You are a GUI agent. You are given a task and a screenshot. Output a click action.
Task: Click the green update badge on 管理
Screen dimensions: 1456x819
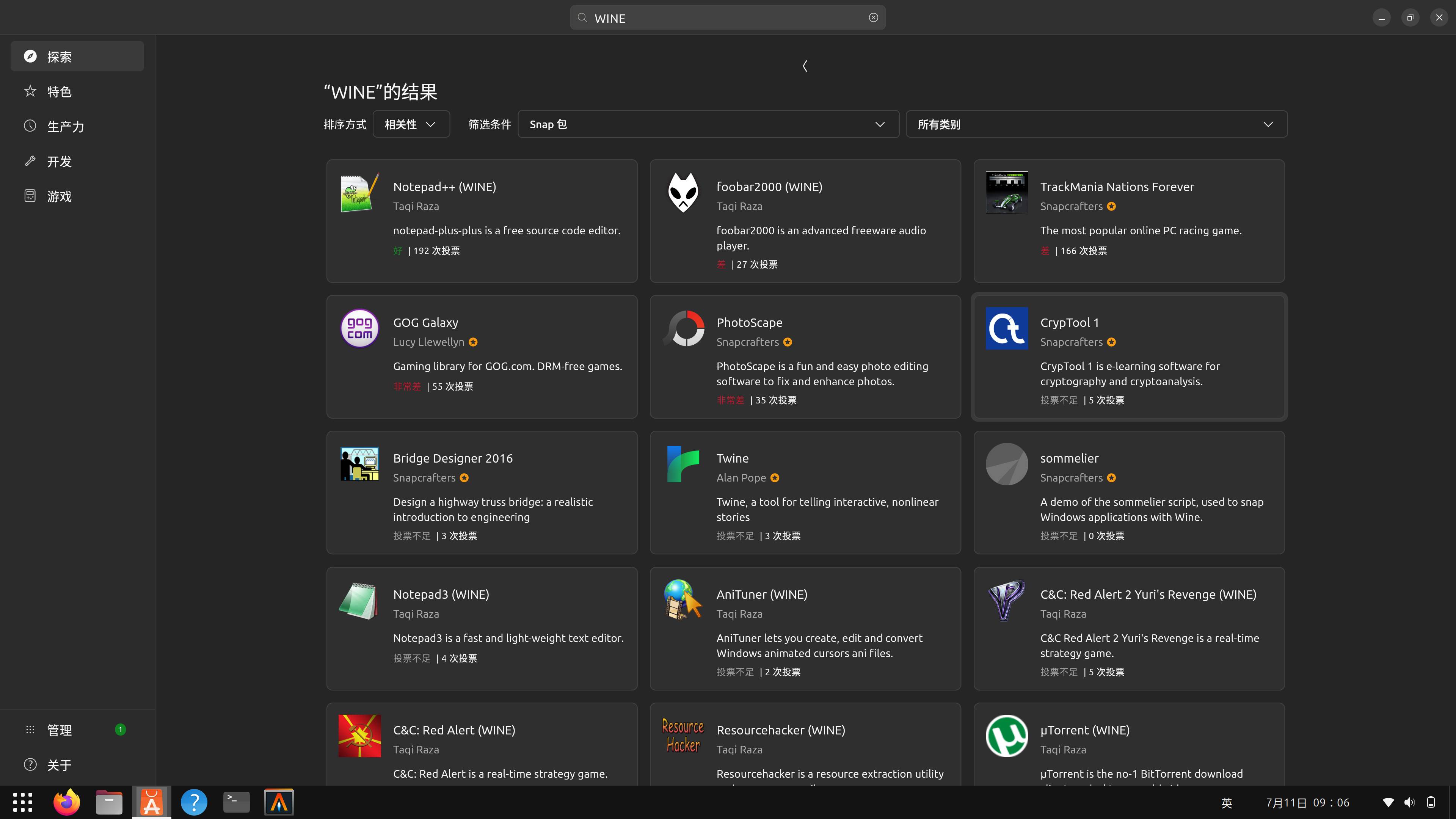pos(121,729)
